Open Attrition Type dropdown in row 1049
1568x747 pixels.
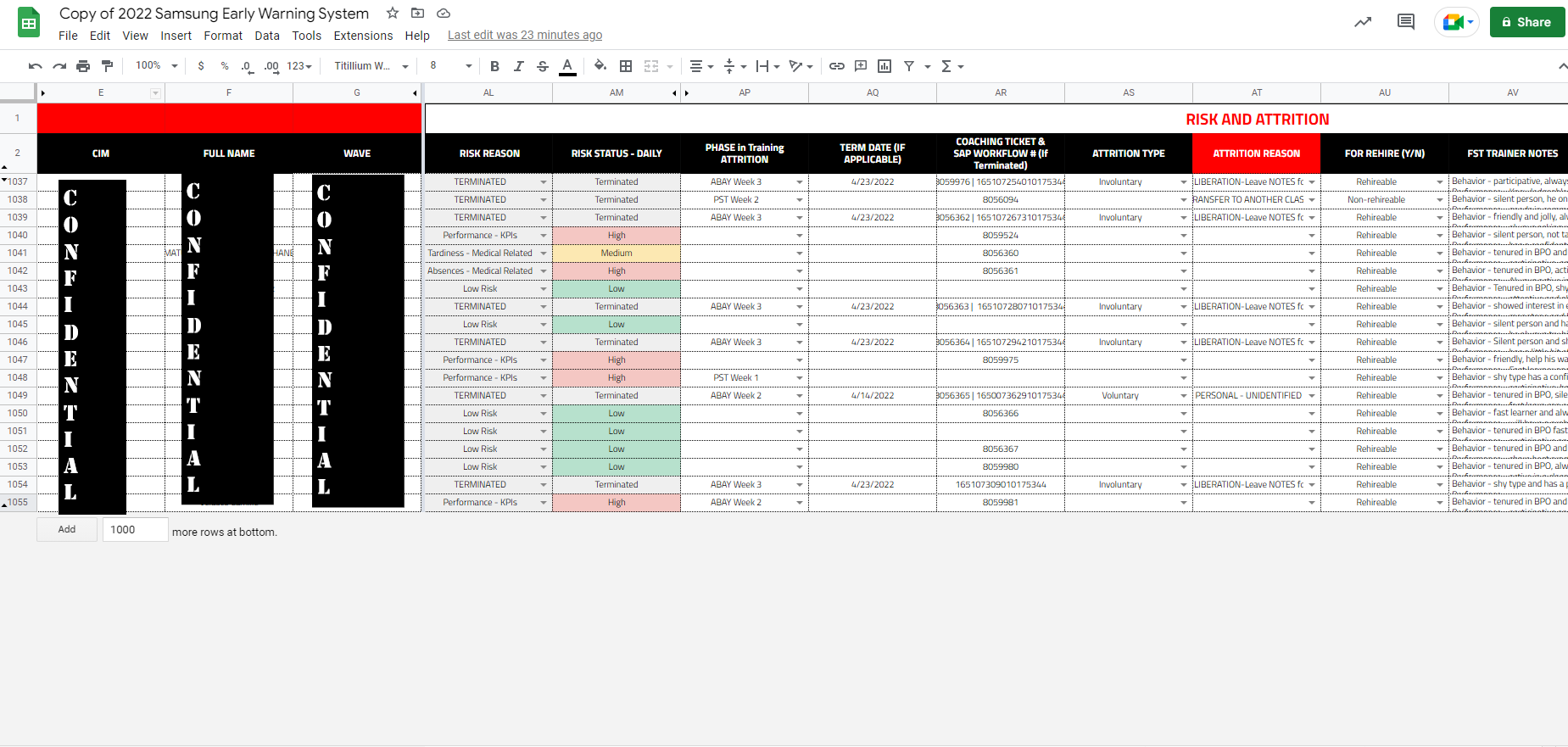click(x=1184, y=396)
